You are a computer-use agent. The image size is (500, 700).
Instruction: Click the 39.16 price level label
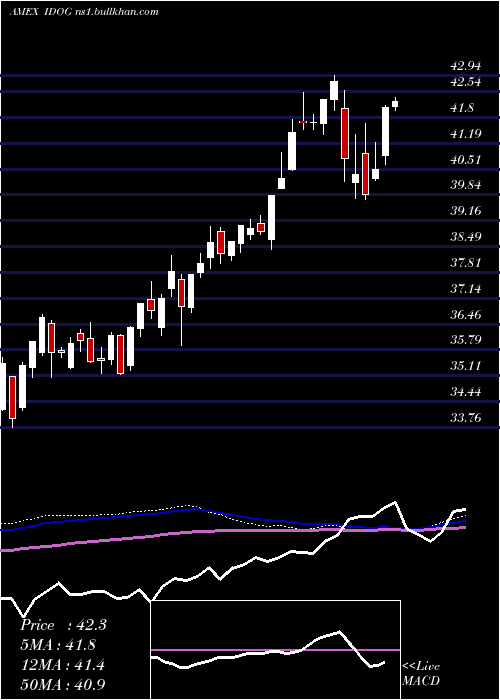pos(466,211)
